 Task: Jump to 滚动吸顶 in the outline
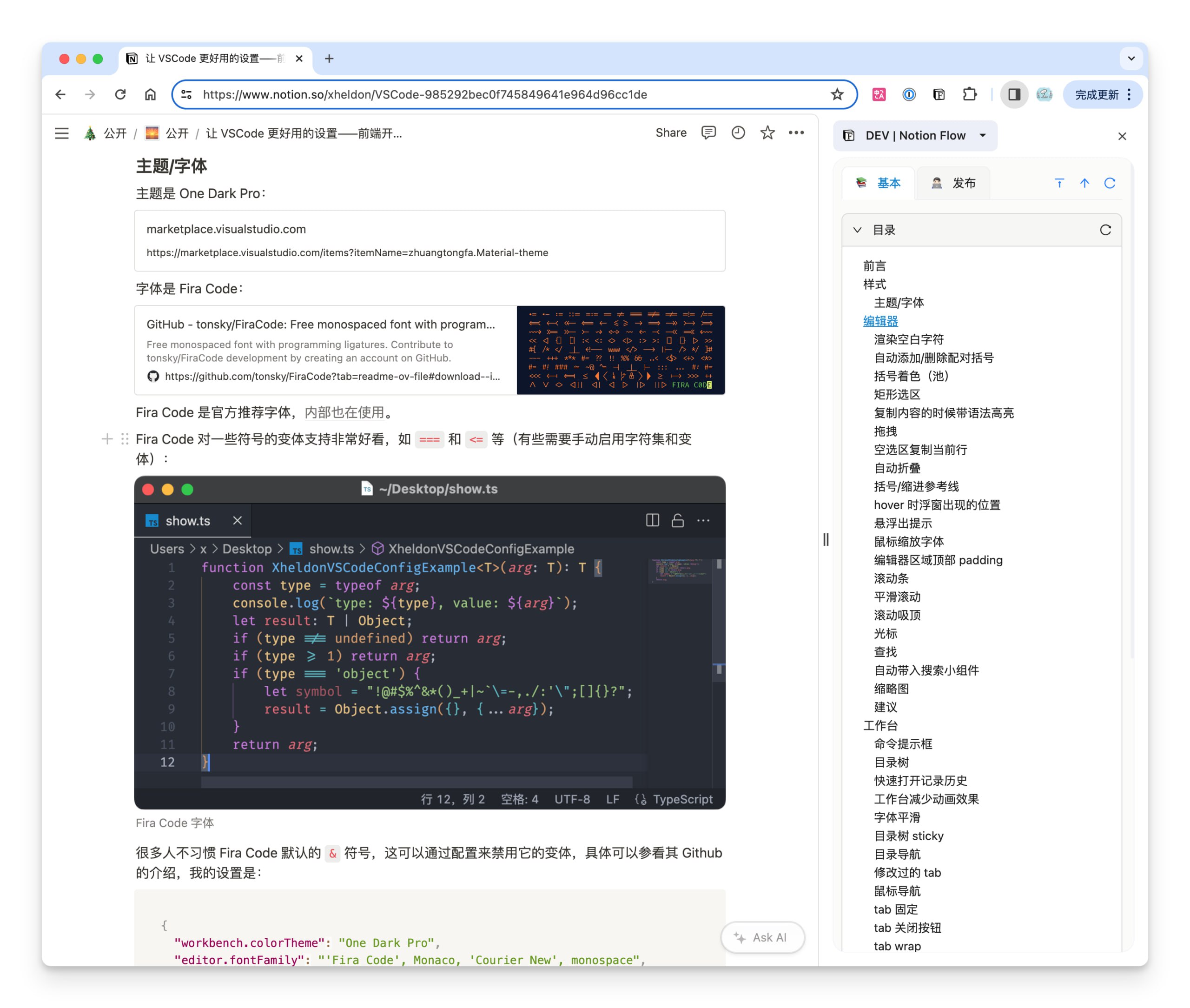[897, 616]
